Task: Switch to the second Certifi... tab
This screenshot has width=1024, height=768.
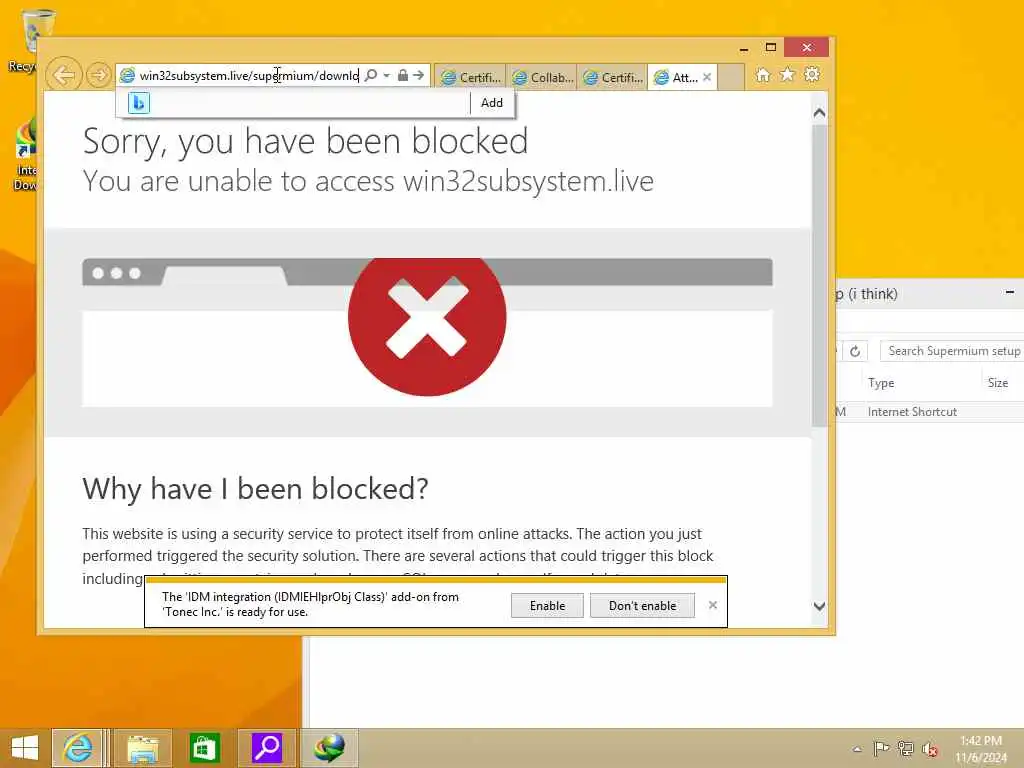Action: click(x=613, y=78)
